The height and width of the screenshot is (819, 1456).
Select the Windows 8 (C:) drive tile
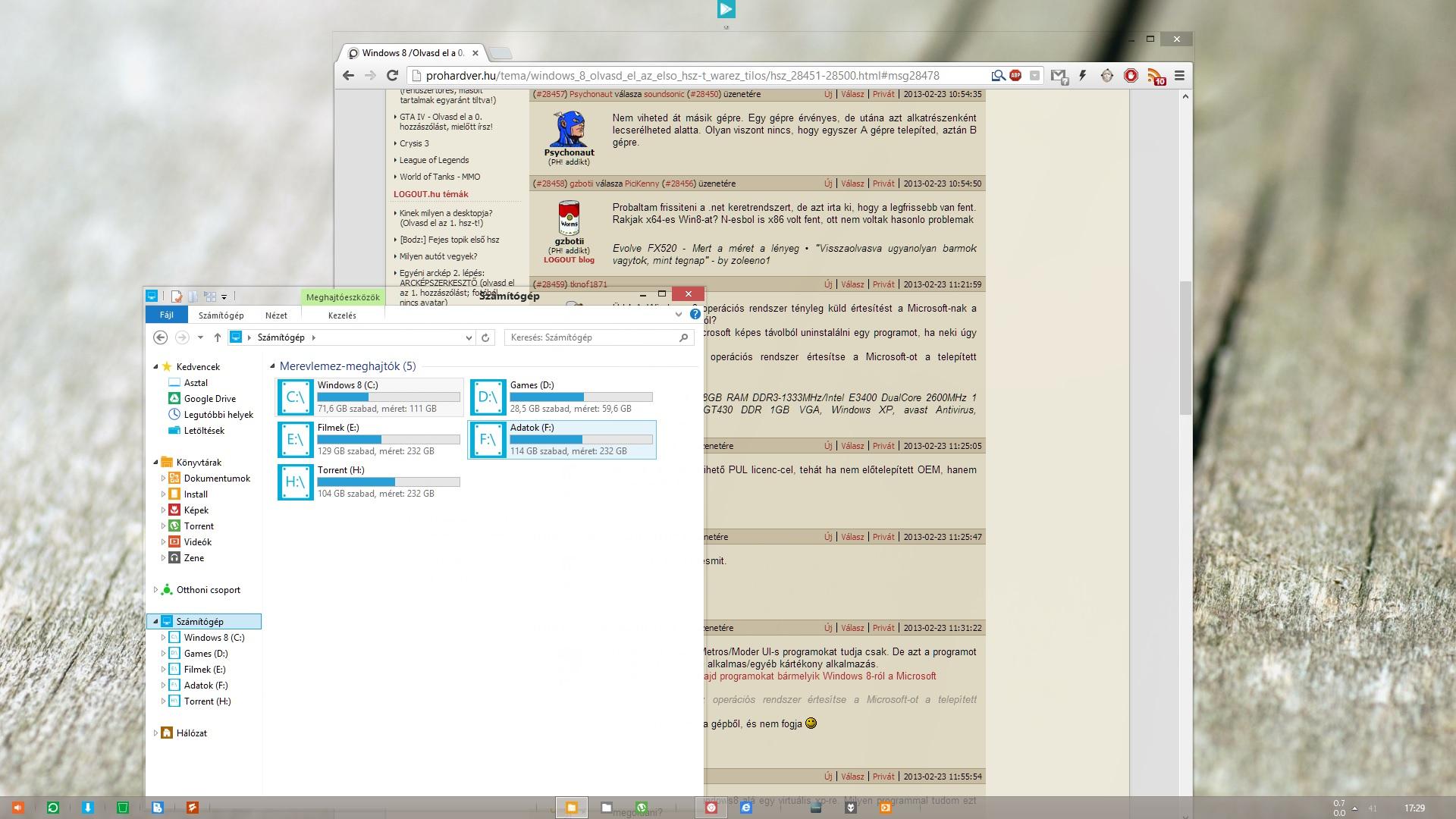pos(370,397)
